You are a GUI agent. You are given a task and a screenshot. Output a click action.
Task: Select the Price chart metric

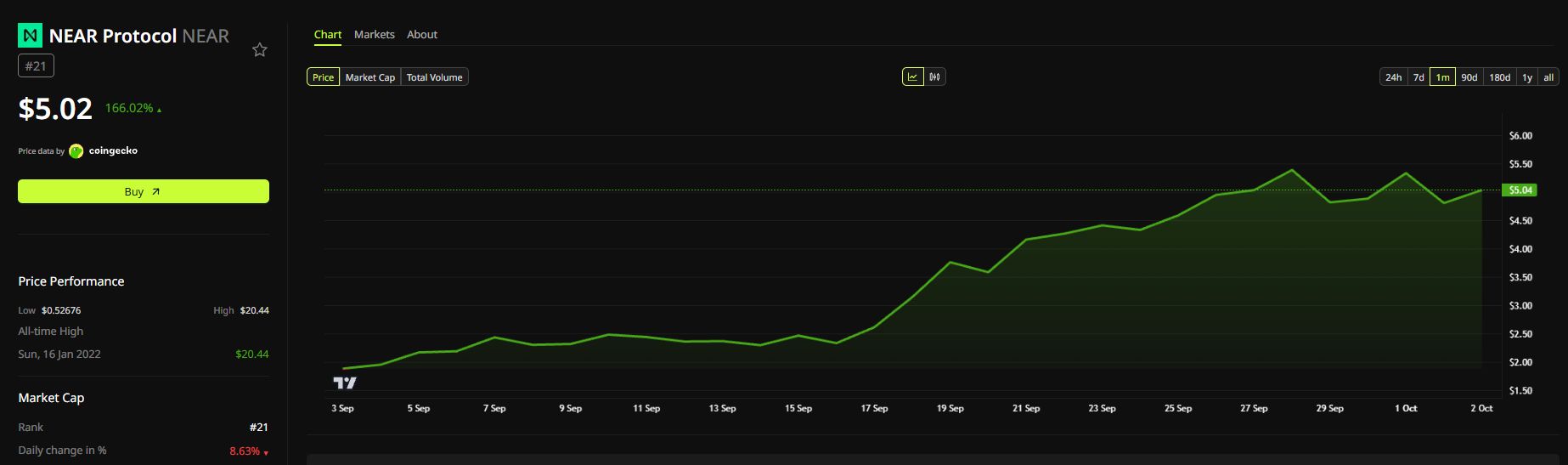coord(323,77)
